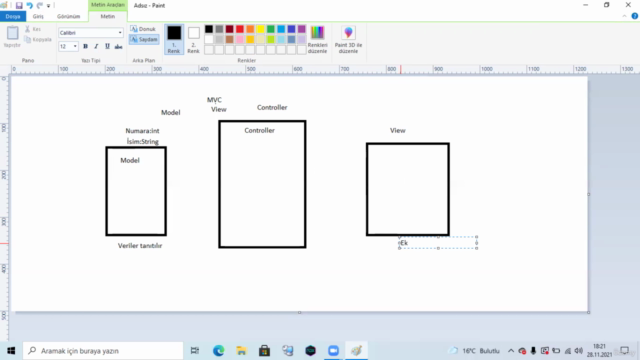Pick the yellow color swatch
This screenshot has width=640, height=360.
pyautogui.click(x=260, y=29)
